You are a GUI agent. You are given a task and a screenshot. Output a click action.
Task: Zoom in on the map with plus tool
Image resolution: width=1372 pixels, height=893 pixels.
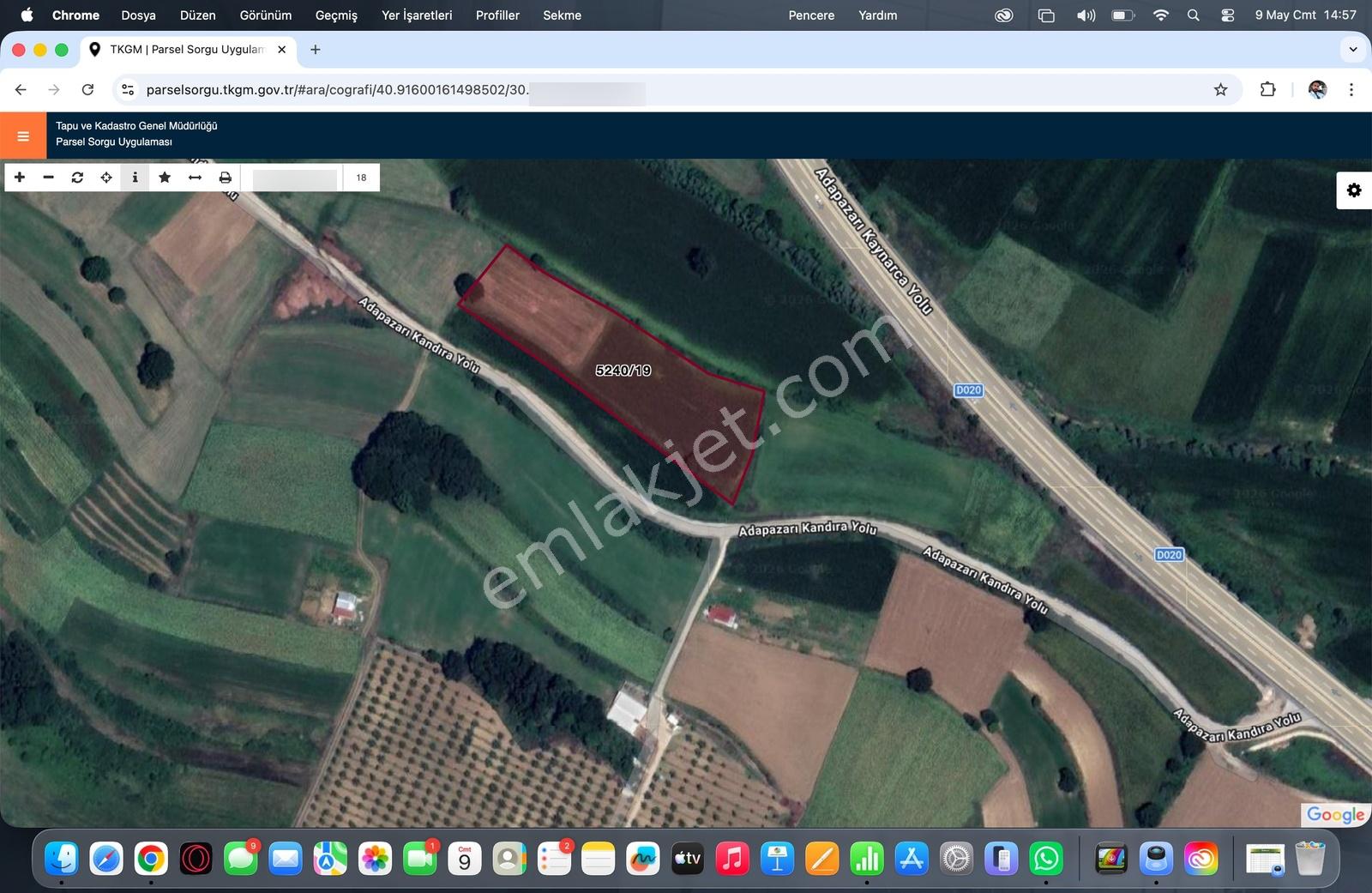point(20,178)
